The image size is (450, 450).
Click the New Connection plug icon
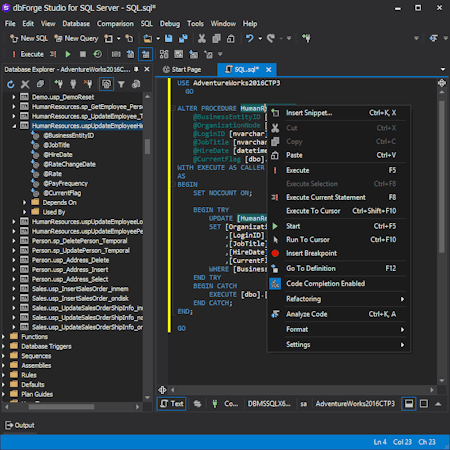click(x=58, y=84)
